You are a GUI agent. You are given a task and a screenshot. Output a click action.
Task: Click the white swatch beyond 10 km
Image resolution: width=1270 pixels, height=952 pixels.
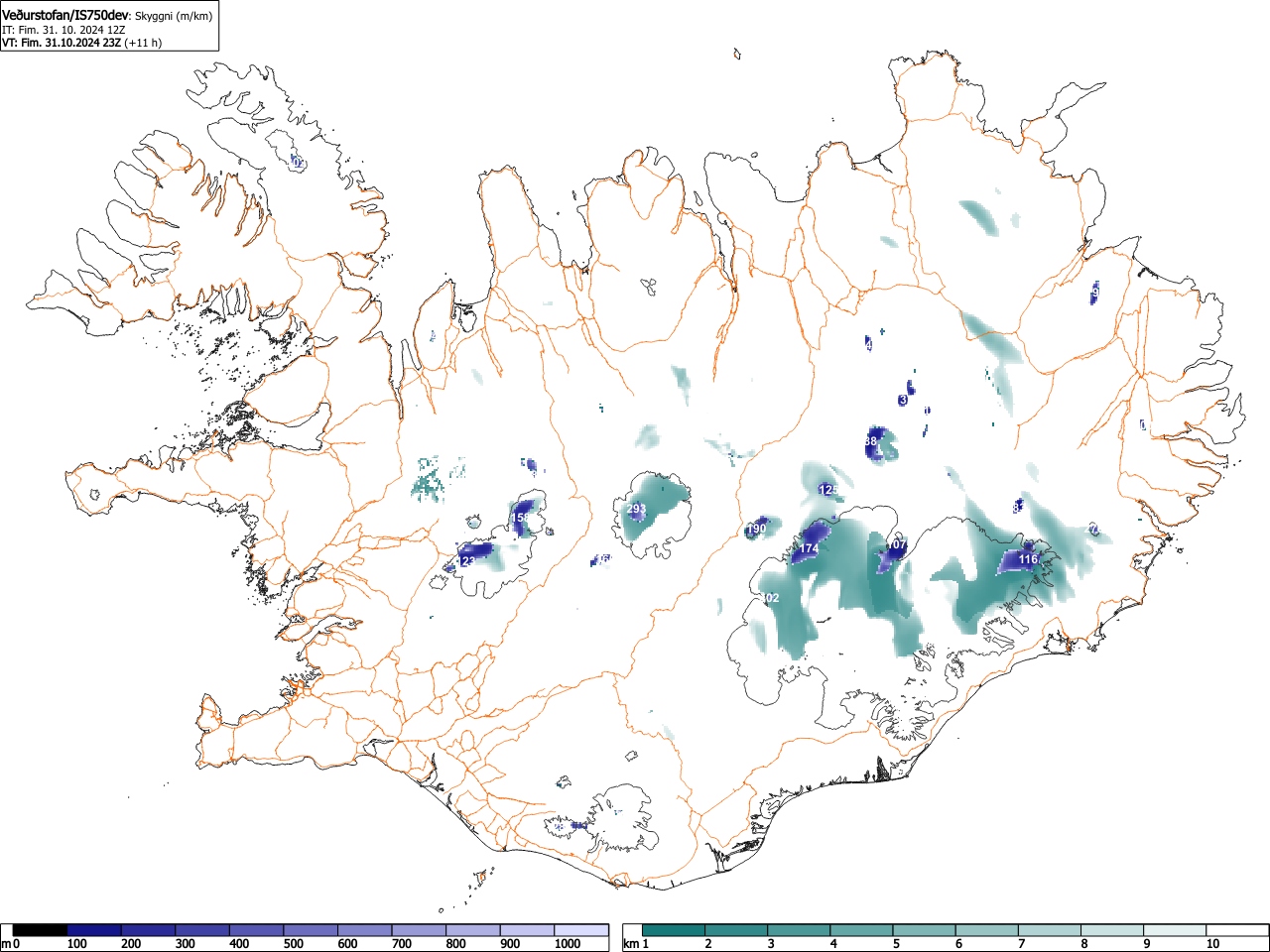pos(1236,930)
